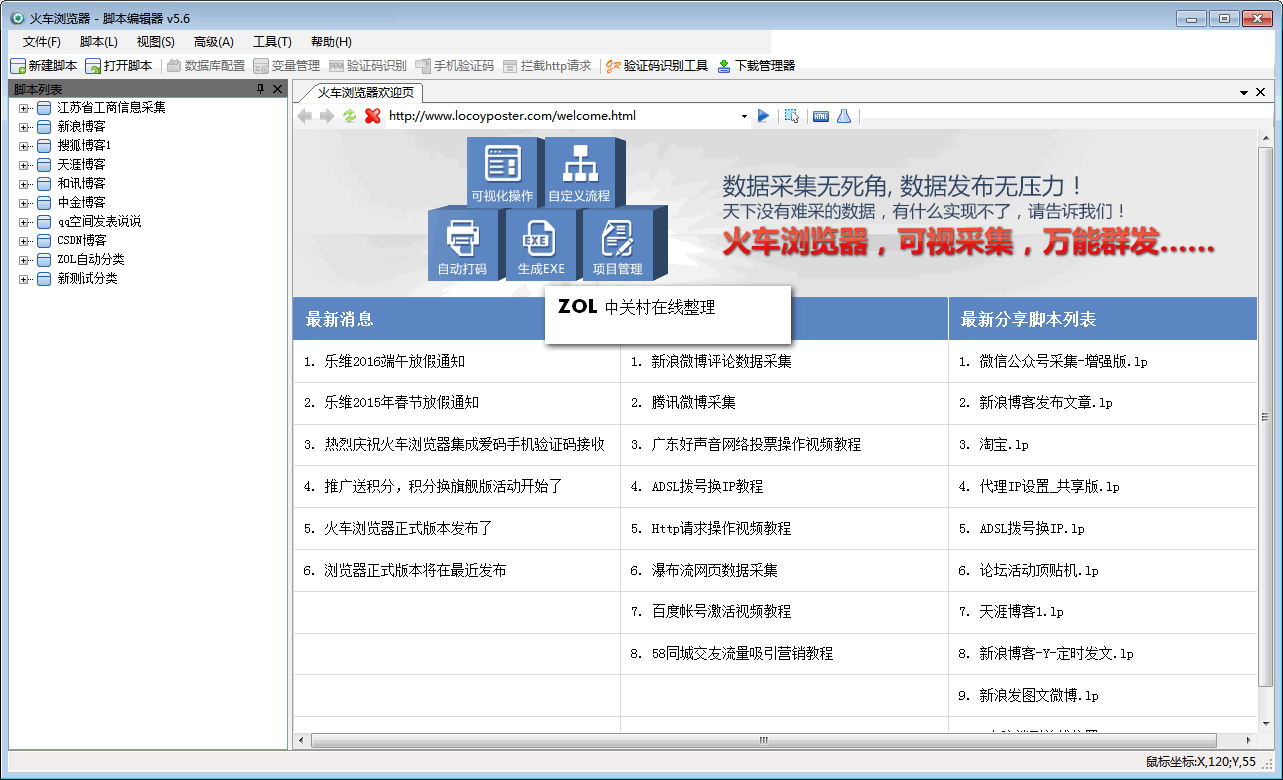Activate the element selection picker icon

[x=792, y=116]
